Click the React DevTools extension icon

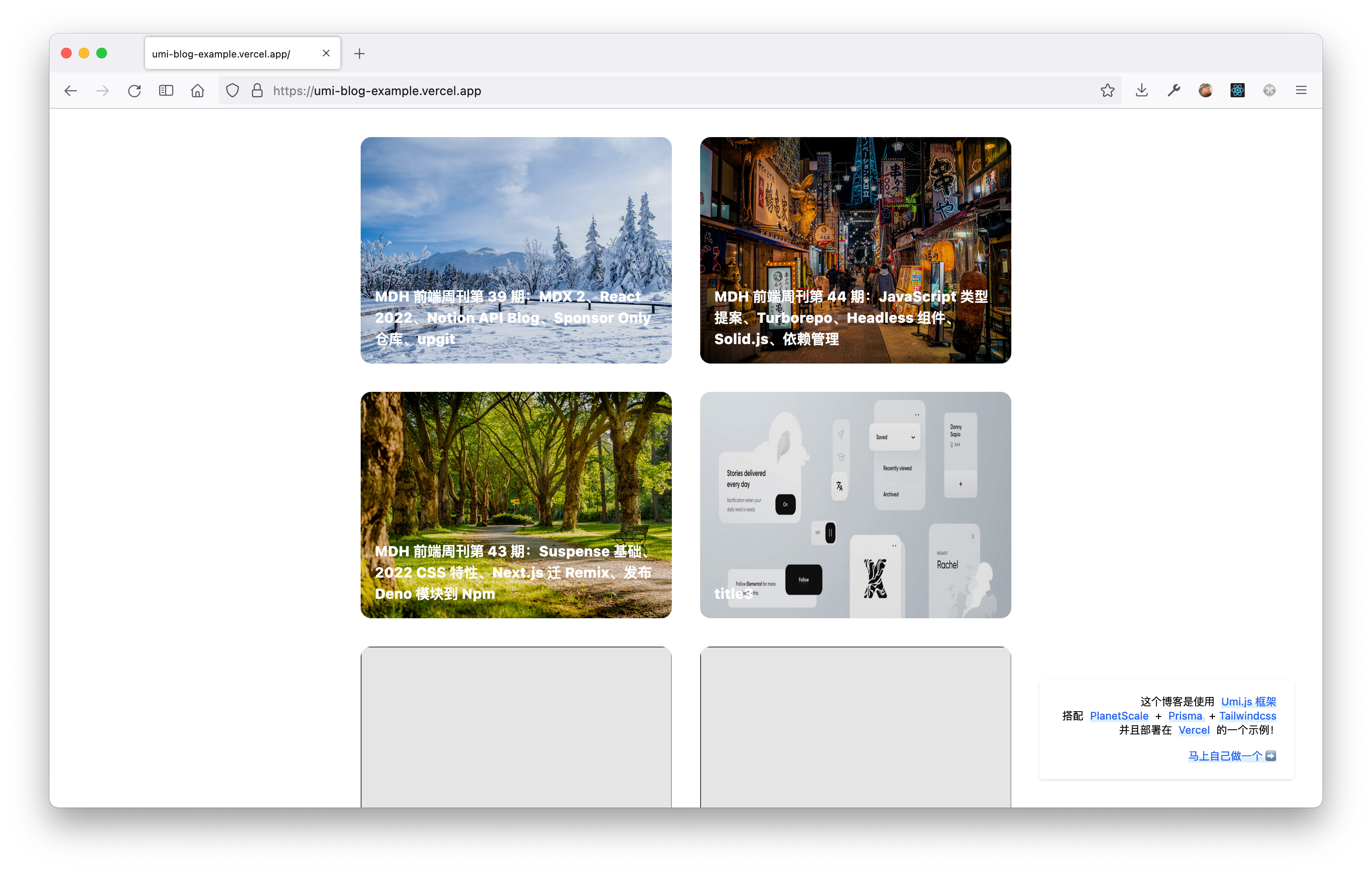click(1237, 90)
